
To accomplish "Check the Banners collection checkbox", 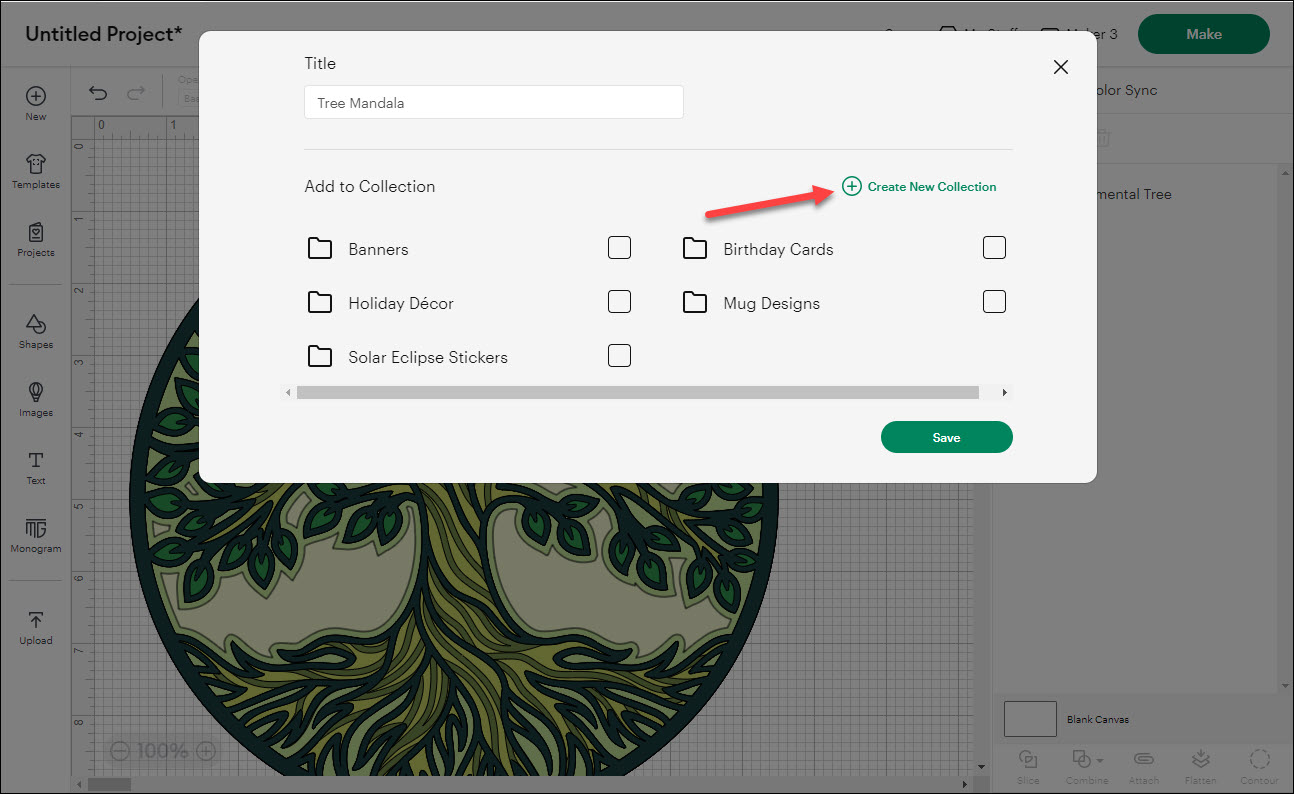I will click(619, 248).
